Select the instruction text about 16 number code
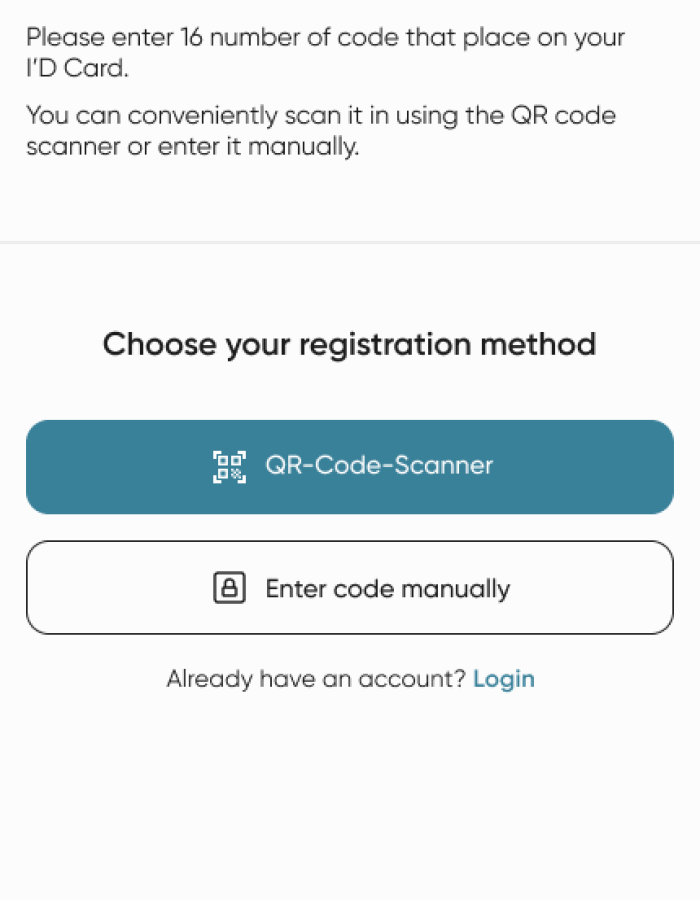 click(x=325, y=52)
